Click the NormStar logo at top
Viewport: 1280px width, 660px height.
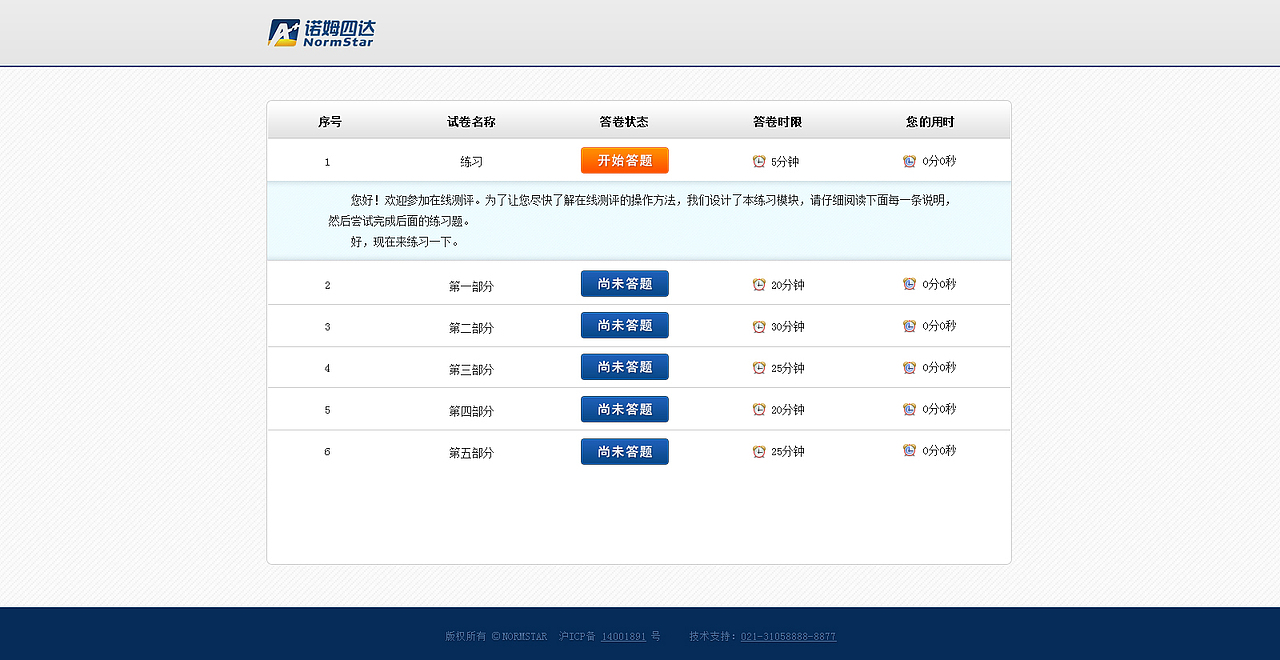[320, 31]
